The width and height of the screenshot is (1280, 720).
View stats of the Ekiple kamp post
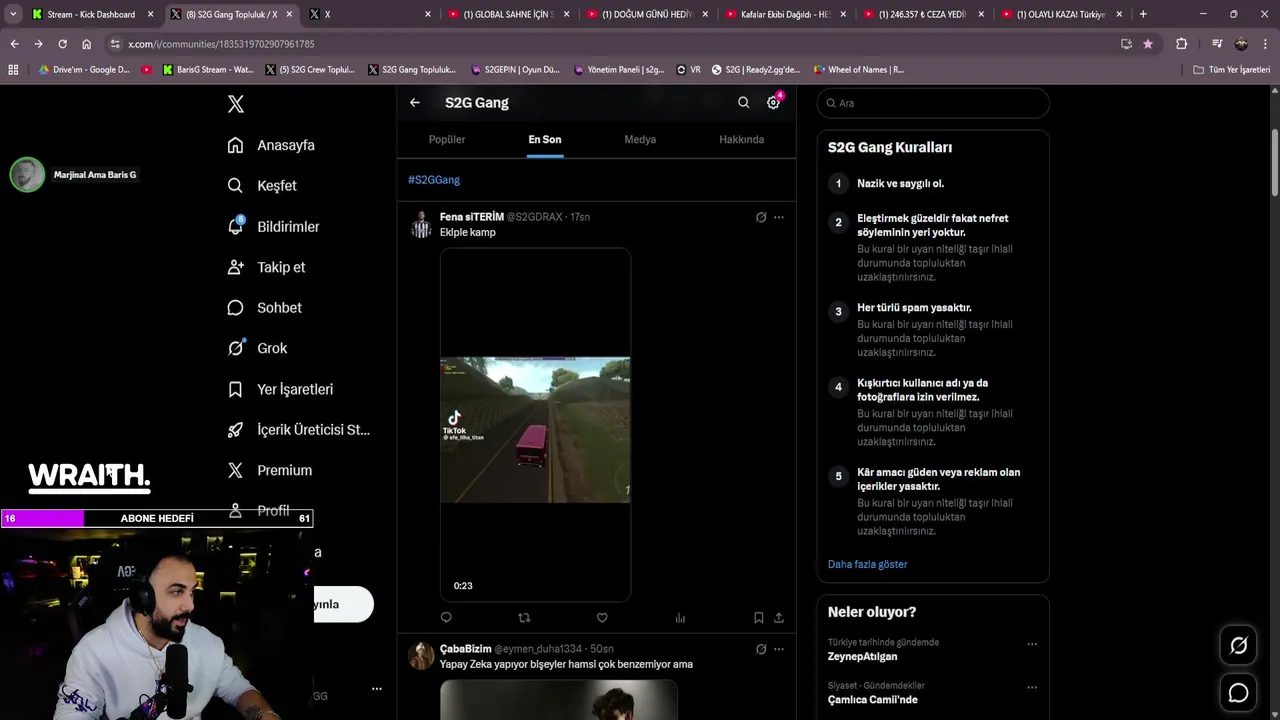[680, 618]
